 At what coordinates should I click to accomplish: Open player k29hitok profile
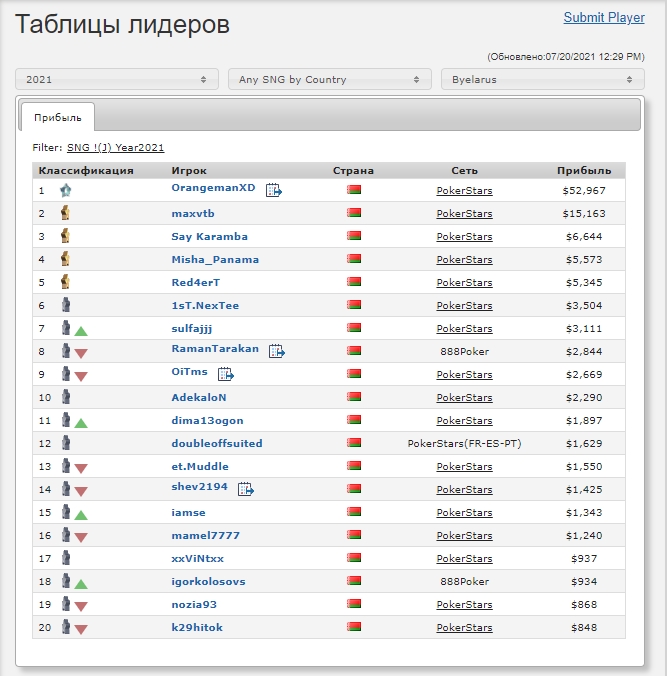coord(197,627)
